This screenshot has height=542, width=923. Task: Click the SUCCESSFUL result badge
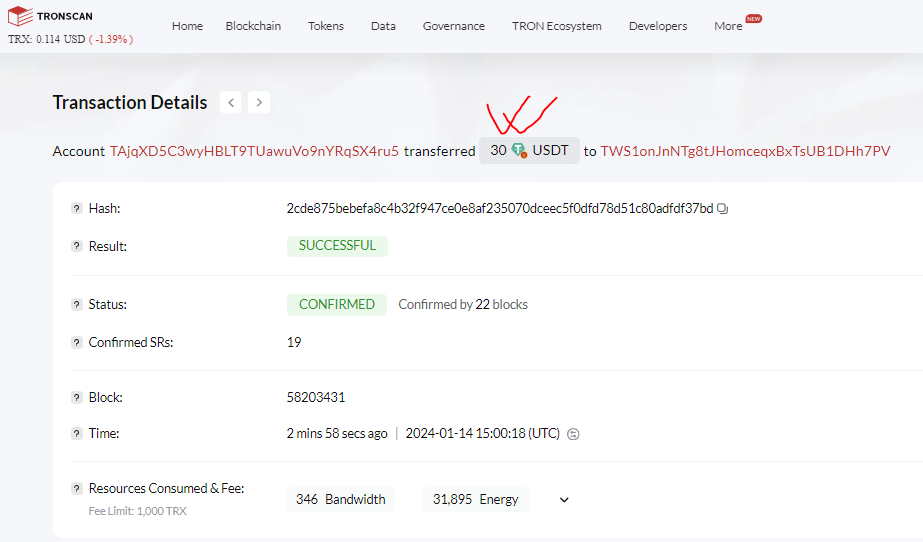point(337,246)
